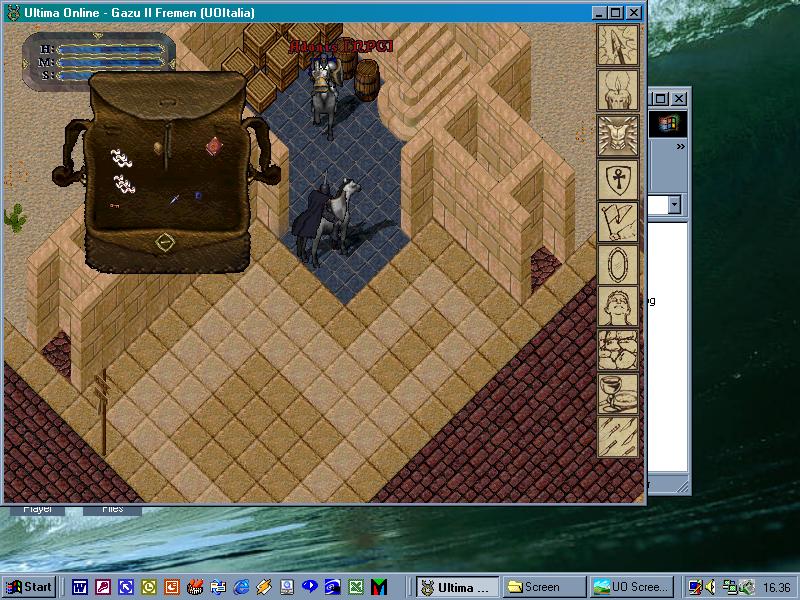Screen dimensions: 800x600
Task: Open the dropdown arrow in background window
Action: (674, 205)
